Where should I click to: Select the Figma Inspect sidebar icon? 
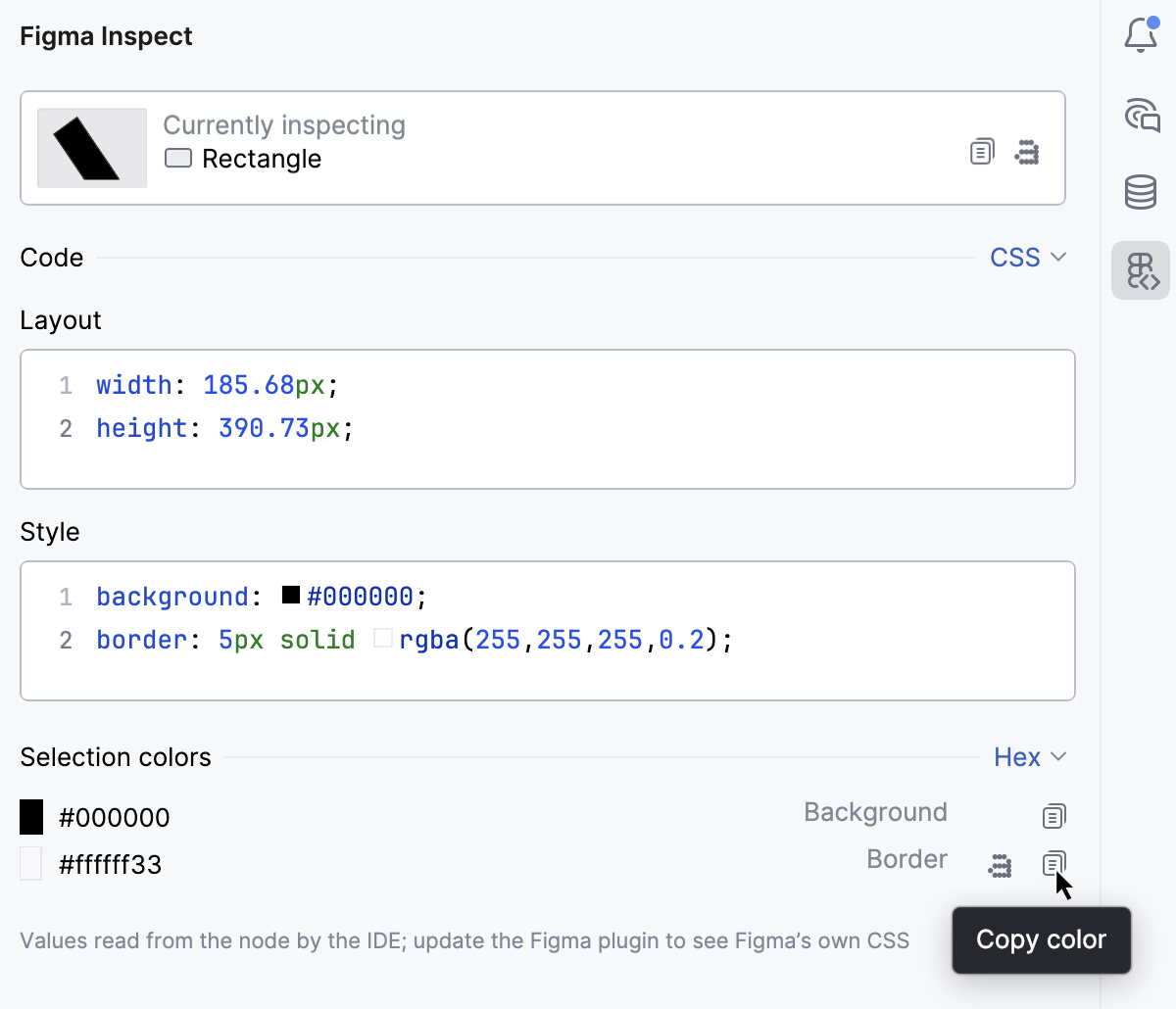(1141, 270)
